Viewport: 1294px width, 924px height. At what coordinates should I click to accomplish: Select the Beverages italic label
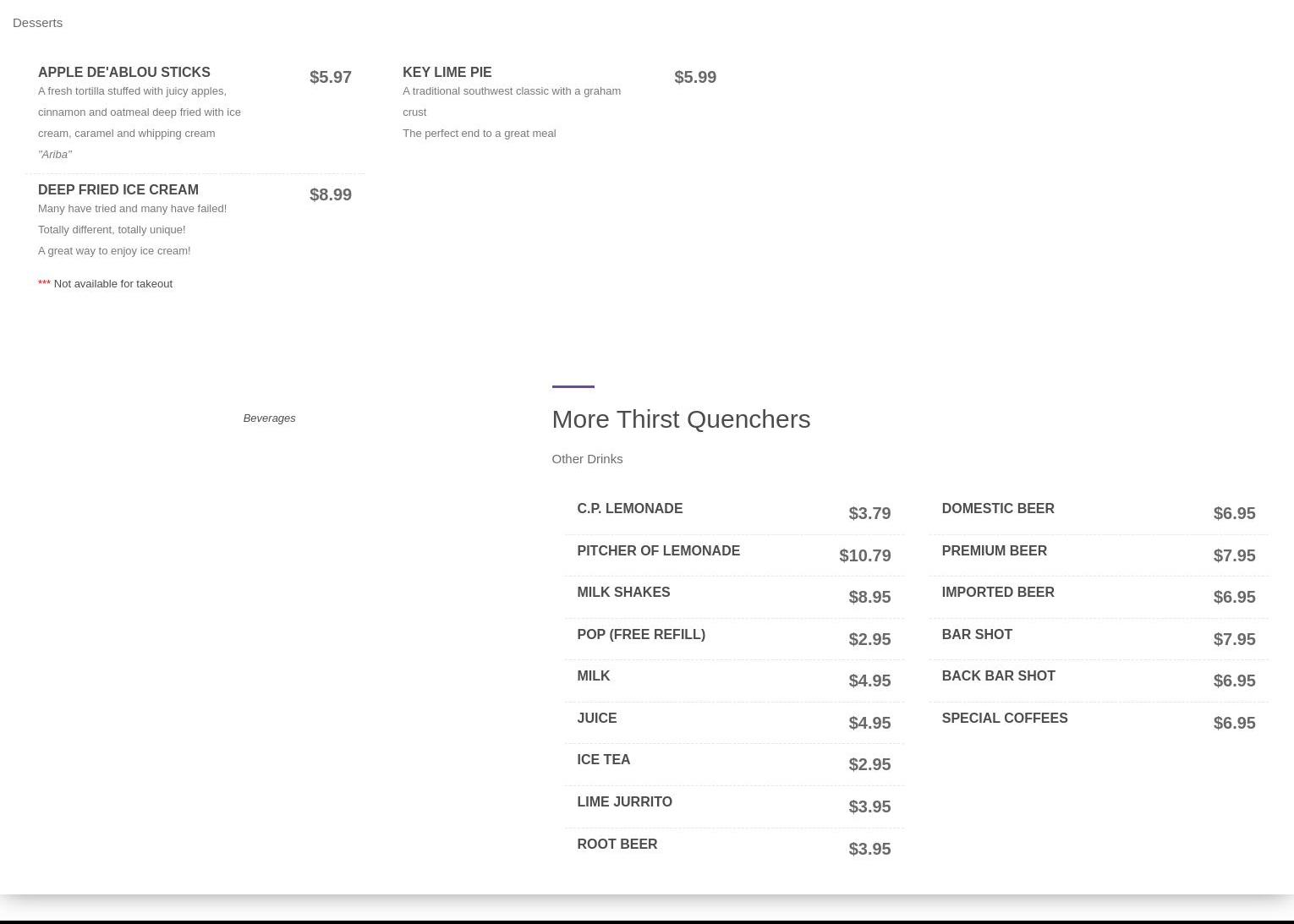(x=269, y=418)
